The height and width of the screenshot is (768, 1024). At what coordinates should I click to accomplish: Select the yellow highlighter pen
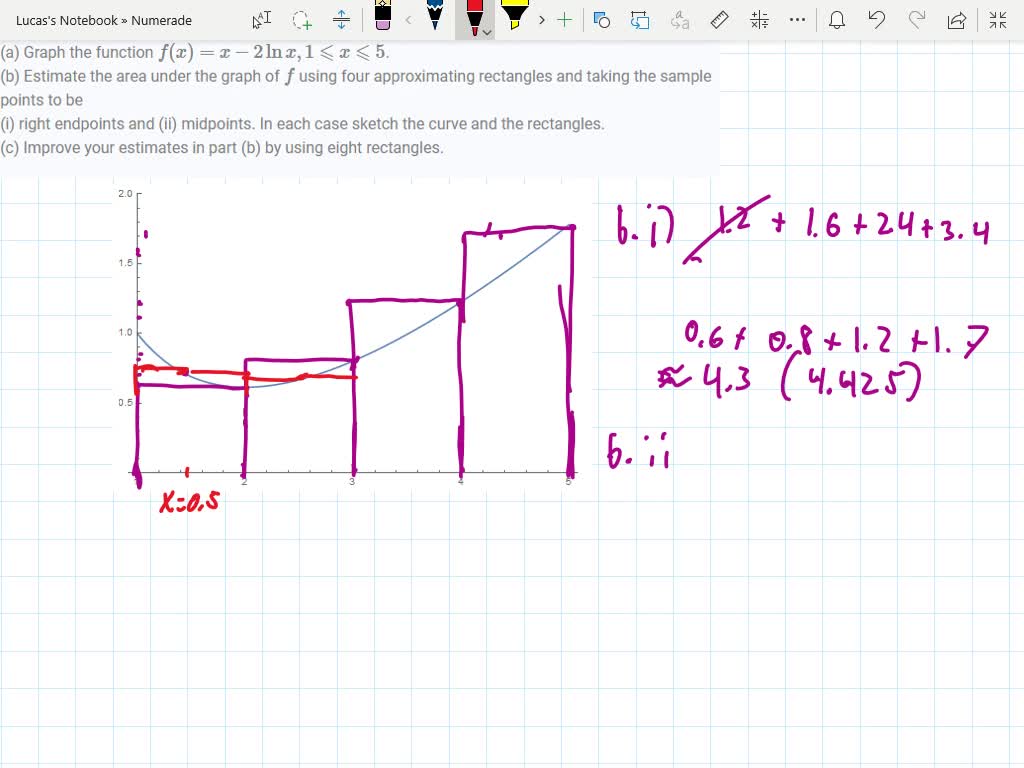(x=516, y=18)
